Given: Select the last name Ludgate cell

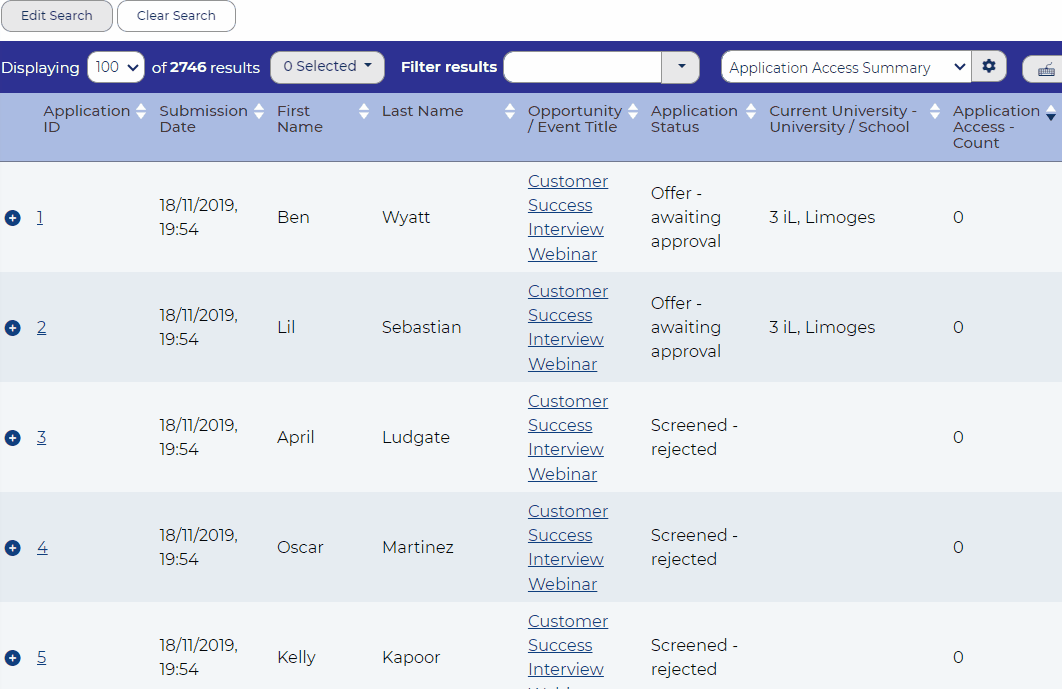Looking at the screenshot, I should coord(416,438).
